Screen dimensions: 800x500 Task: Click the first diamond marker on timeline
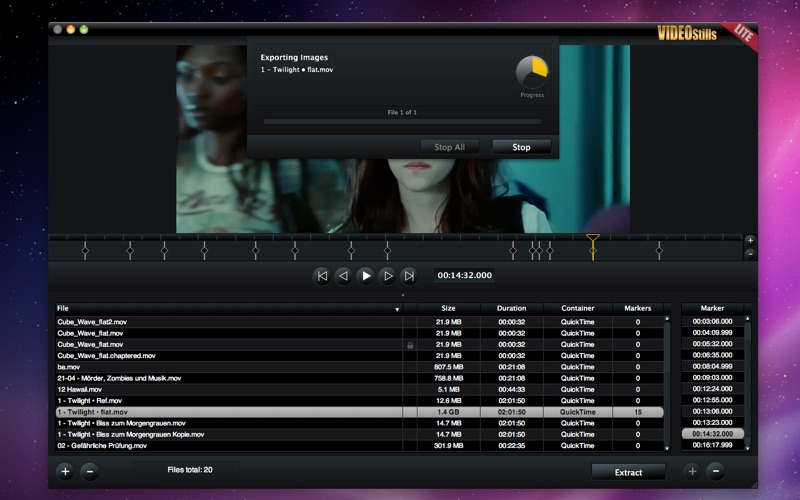coord(85,251)
